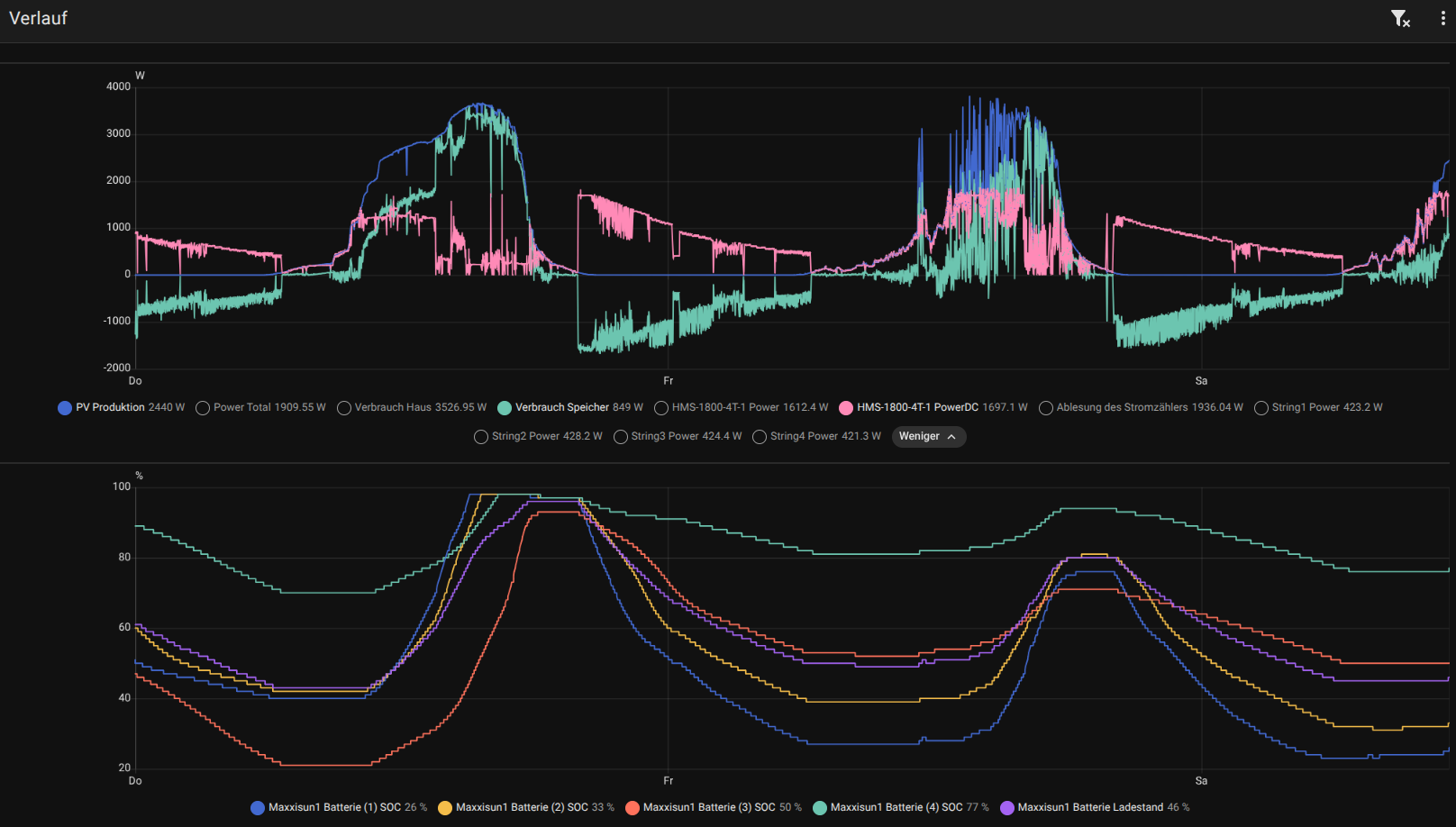Show HMS-1800-4T-1 Power series
The image size is (1456, 827).
point(741,408)
